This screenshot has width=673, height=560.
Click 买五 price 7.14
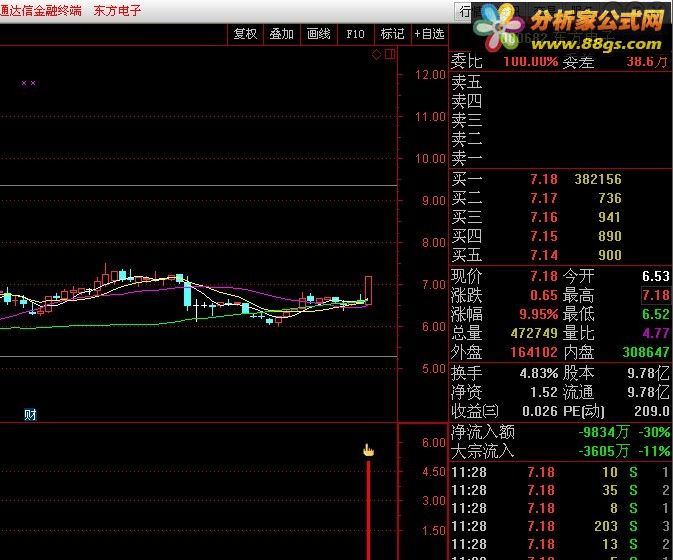pyautogui.click(x=543, y=255)
